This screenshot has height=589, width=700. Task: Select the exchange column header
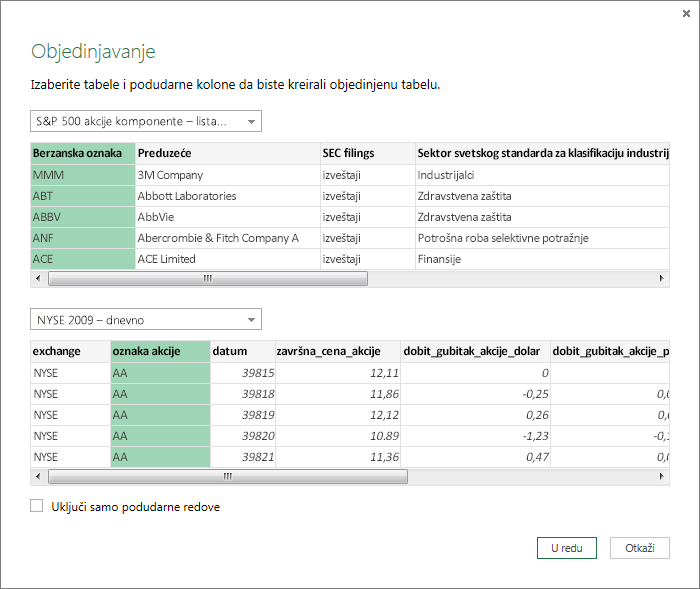tap(71, 351)
